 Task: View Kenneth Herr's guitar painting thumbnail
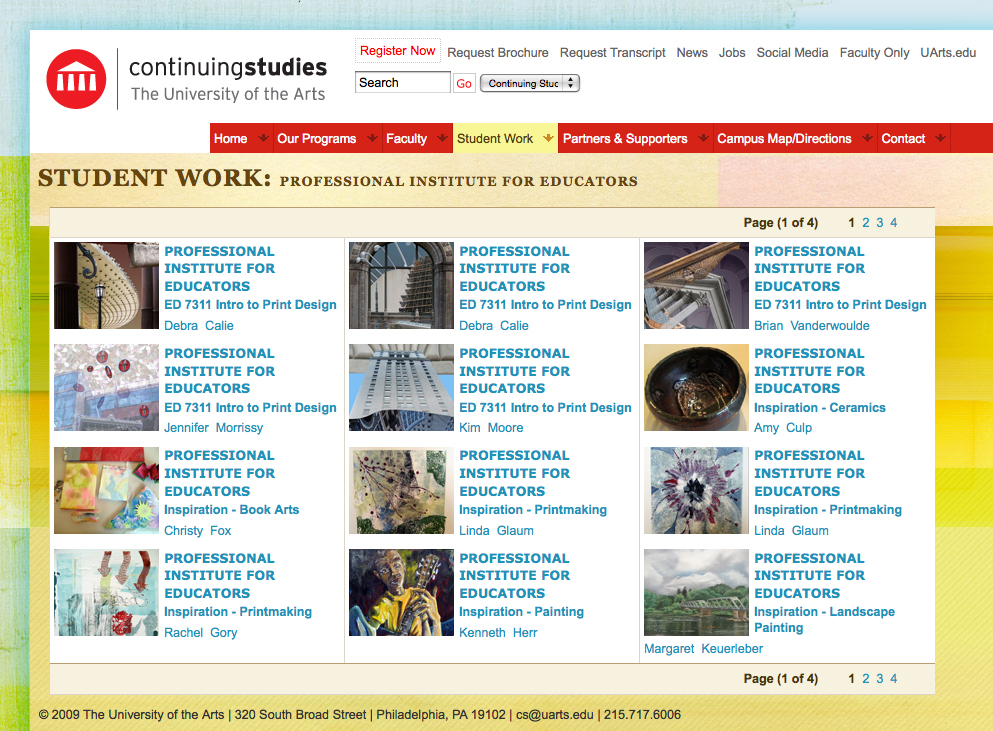pyautogui.click(x=401, y=592)
